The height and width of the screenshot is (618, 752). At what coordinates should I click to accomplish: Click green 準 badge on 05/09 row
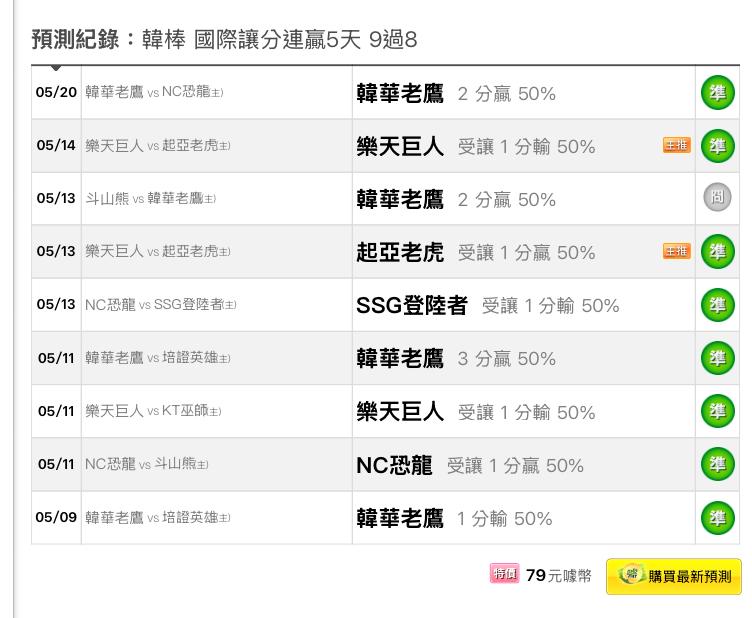(x=717, y=518)
